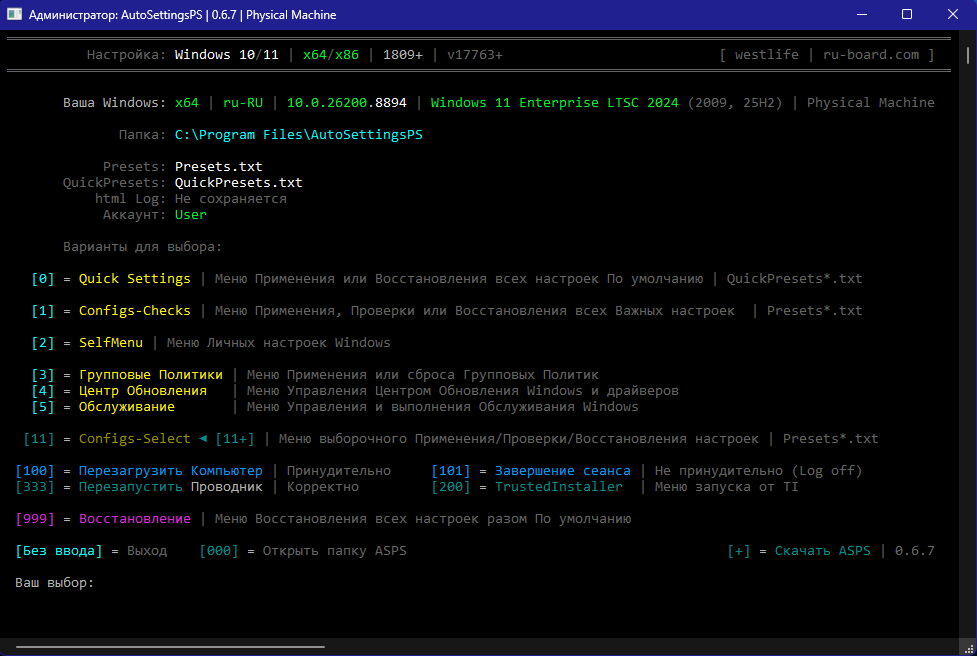Click 'Открыть папку ASPS' text
This screenshot has width=977, height=656.
point(335,551)
